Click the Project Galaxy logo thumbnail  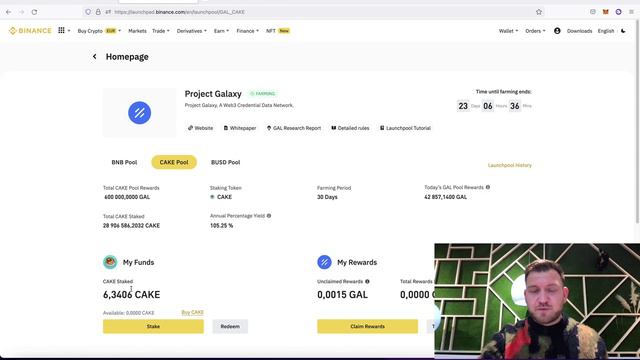[140, 113]
